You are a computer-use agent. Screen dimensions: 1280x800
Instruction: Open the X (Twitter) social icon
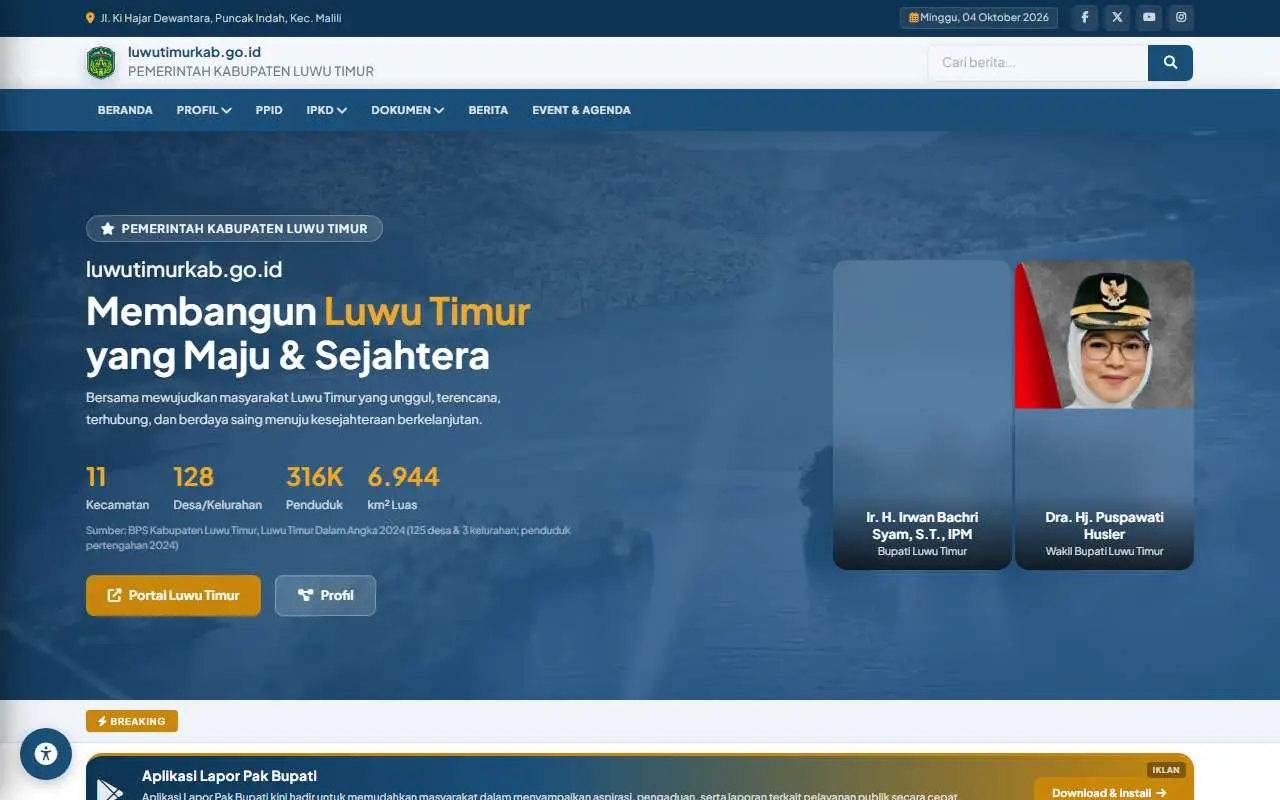1117,17
